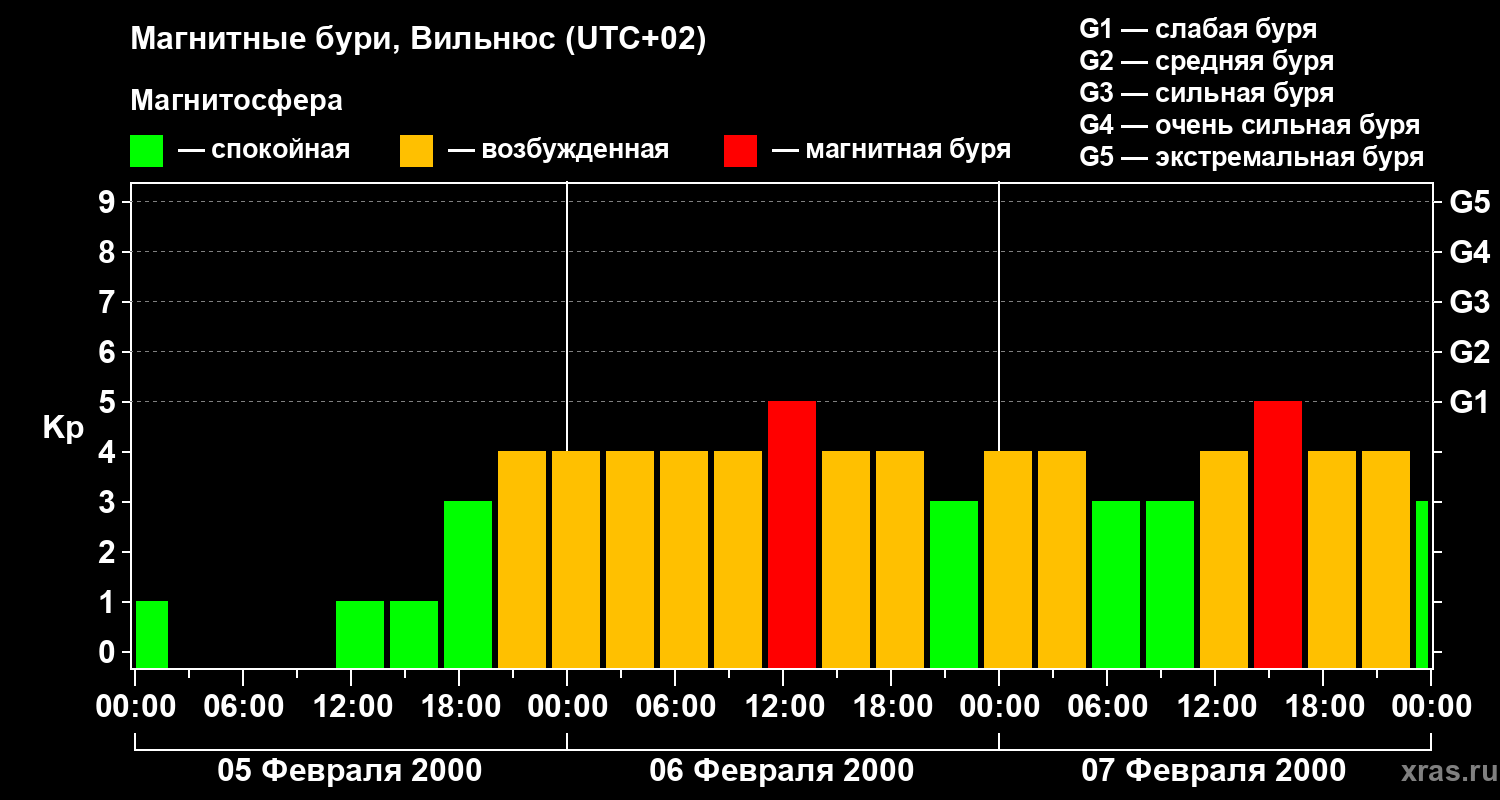Click the only orange bar on 05 Февраля
Screen dimensions: 1500x800
522,559
